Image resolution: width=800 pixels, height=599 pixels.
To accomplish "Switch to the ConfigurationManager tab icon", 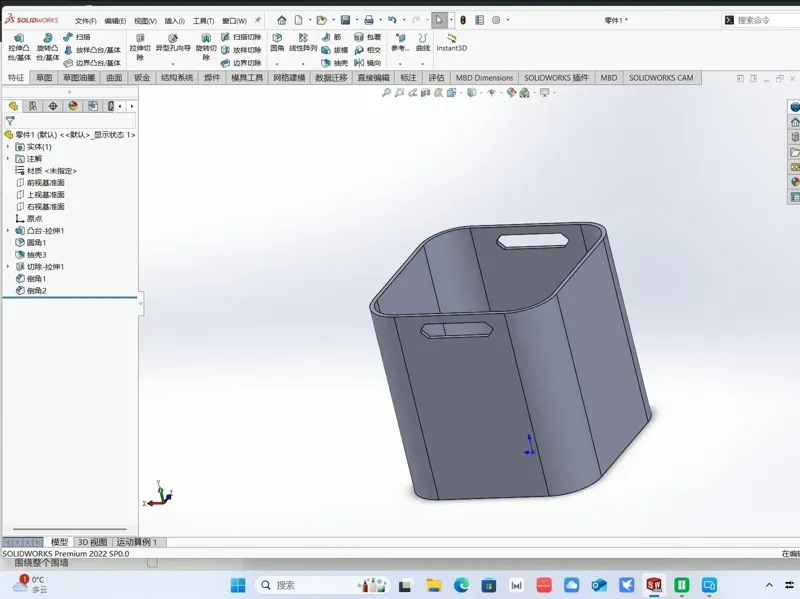I will [x=53, y=106].
